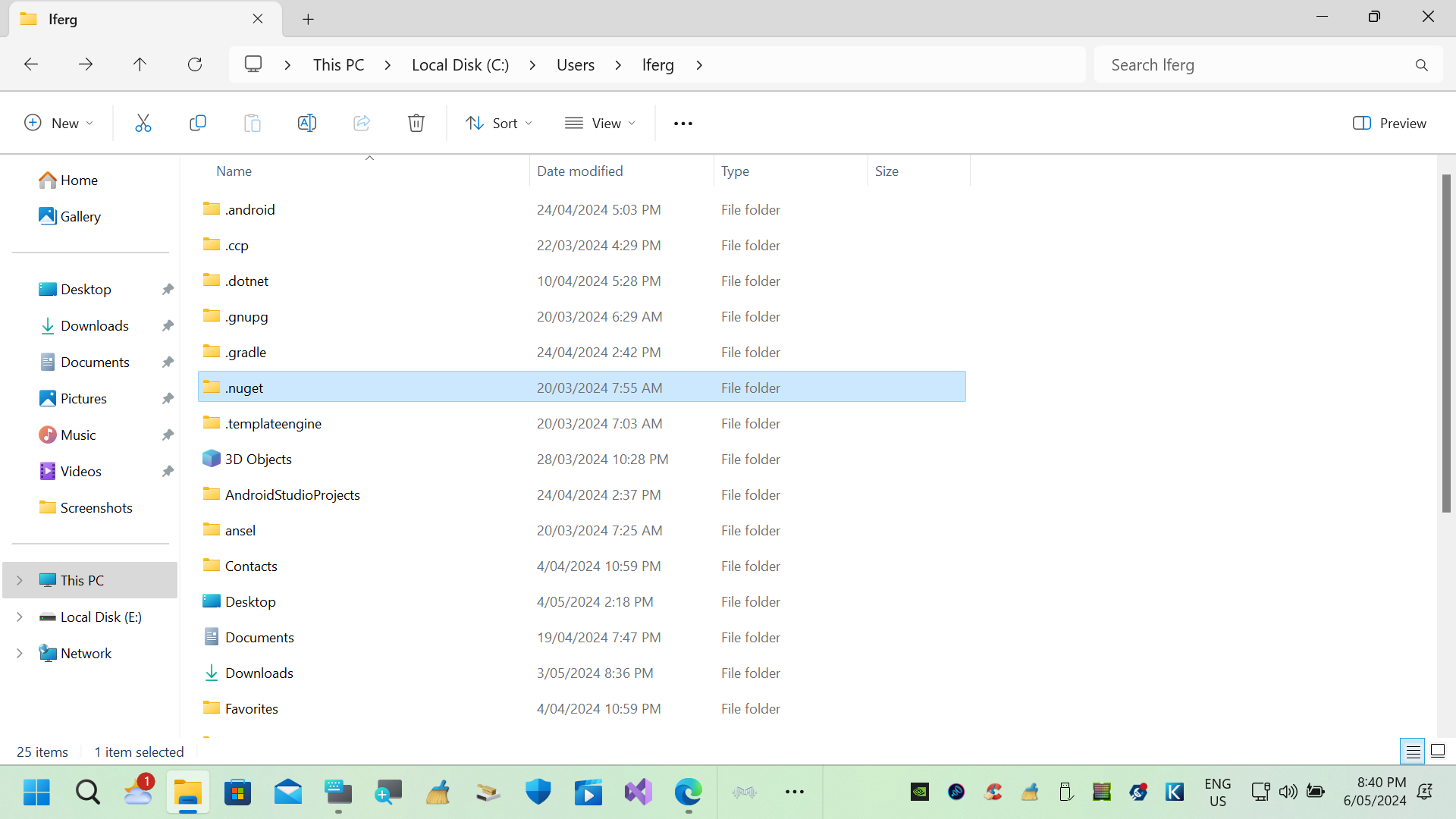Open the View dropdown
Viewport: 1456px width, 819px height.
(600, 122)
